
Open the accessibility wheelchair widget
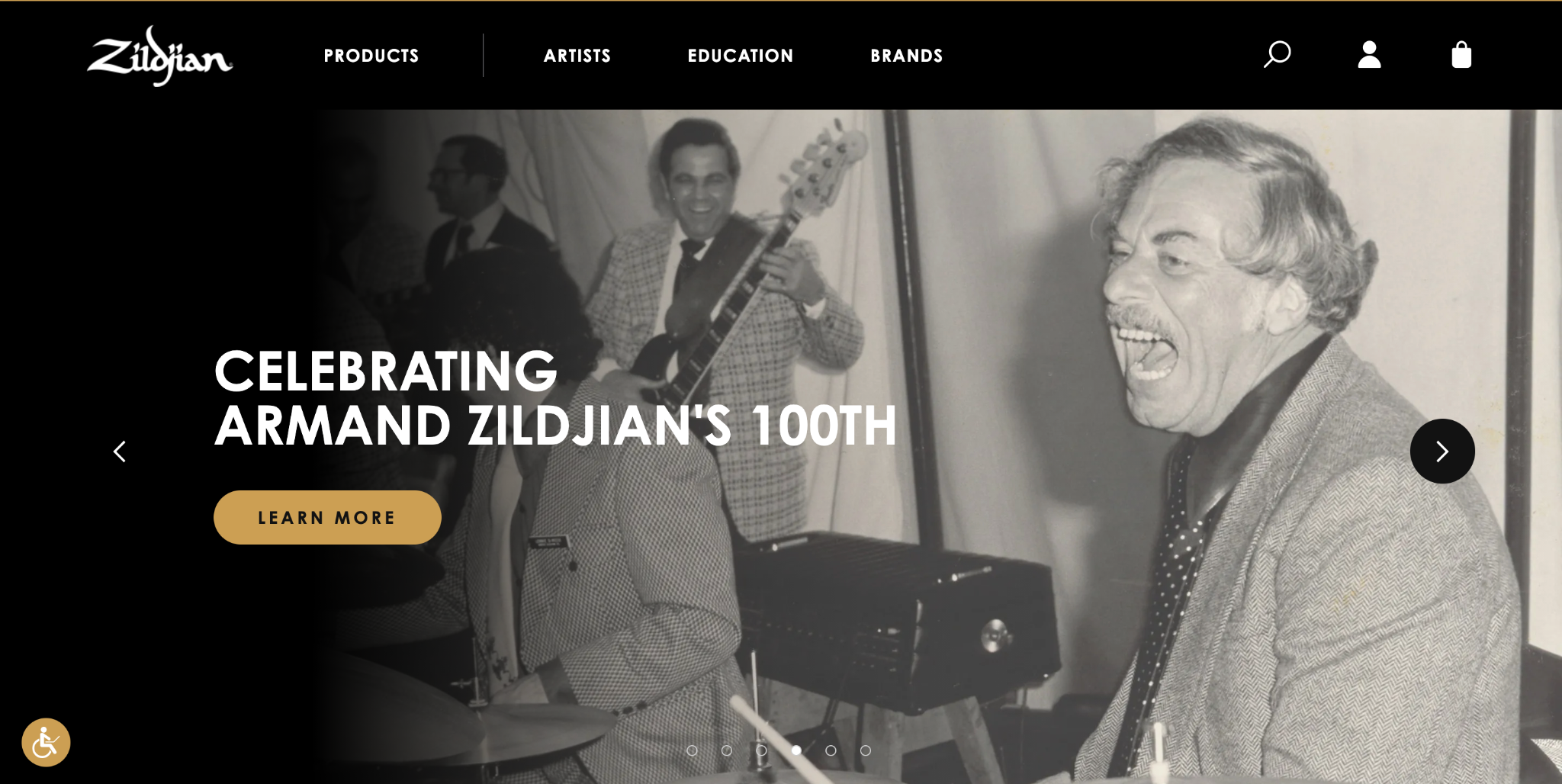tap(46, 742)
